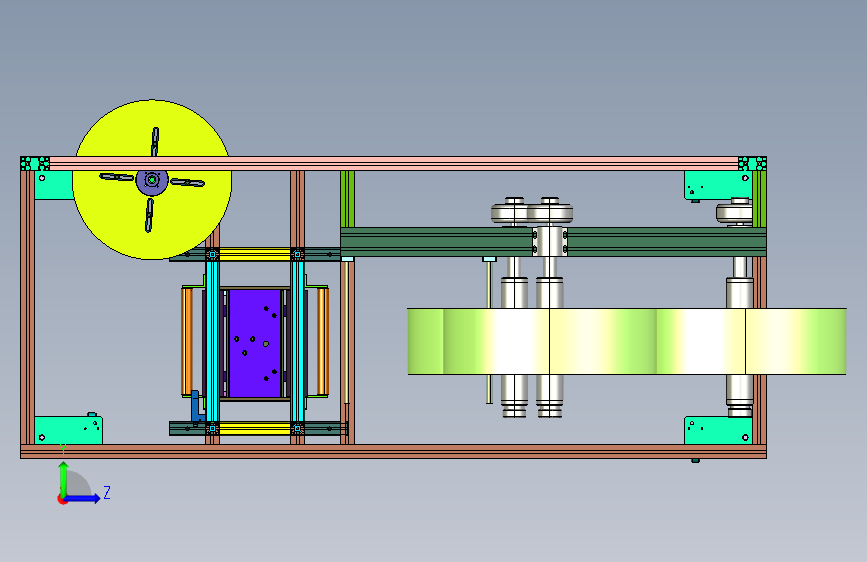Image resolution: width=867 pixels, height=562 pixels.
Task: Select the purple plate with holes
Action: pyautogui.click(x=255, y=343)
